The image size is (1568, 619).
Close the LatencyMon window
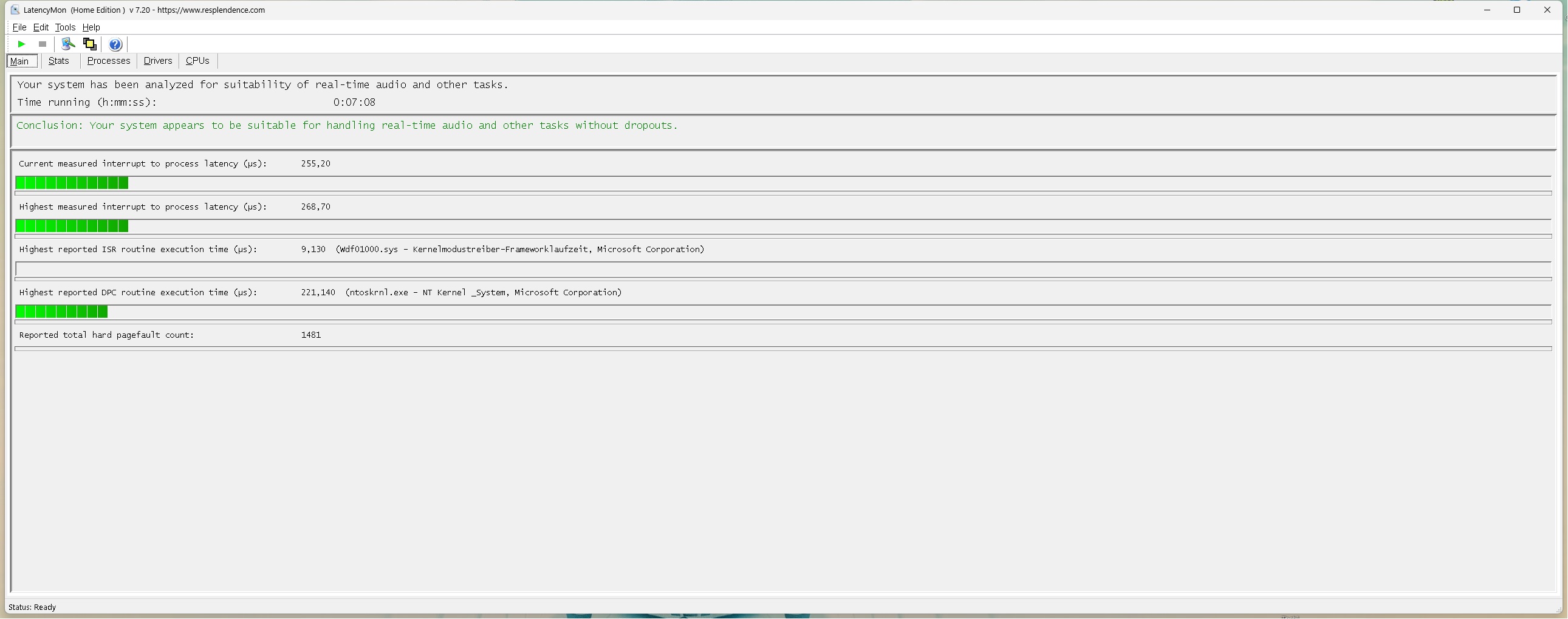point(1547,10)
